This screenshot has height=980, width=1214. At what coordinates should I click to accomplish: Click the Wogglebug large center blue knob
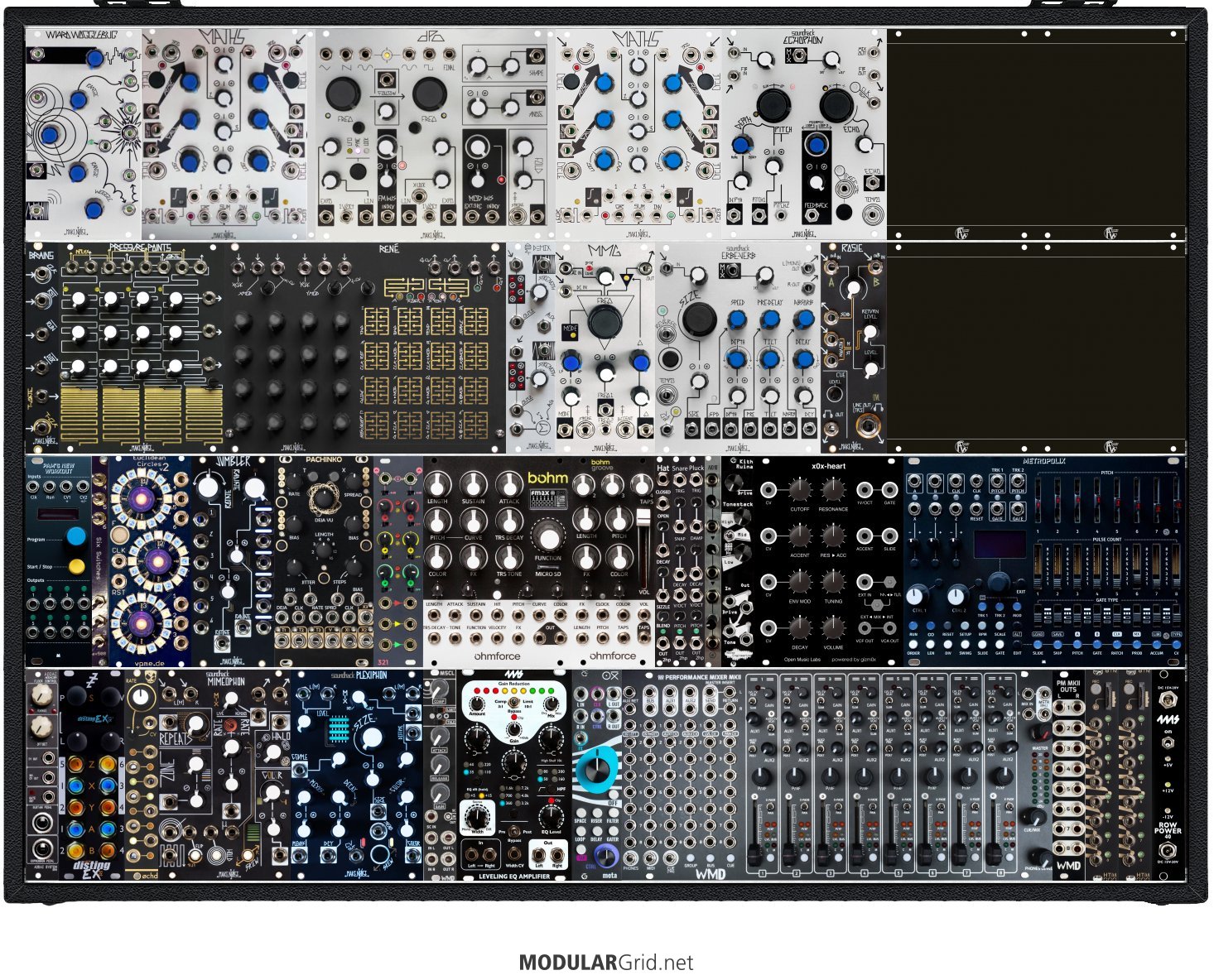[51, 136]
